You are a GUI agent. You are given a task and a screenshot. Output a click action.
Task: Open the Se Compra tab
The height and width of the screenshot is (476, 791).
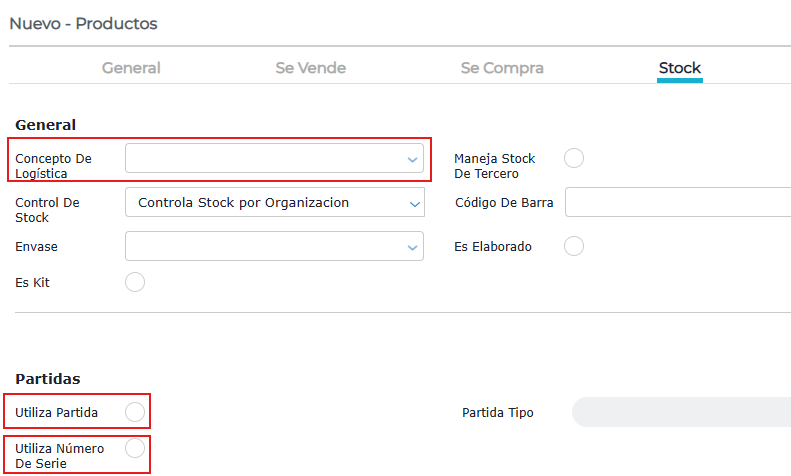click(x=502, y=68)
